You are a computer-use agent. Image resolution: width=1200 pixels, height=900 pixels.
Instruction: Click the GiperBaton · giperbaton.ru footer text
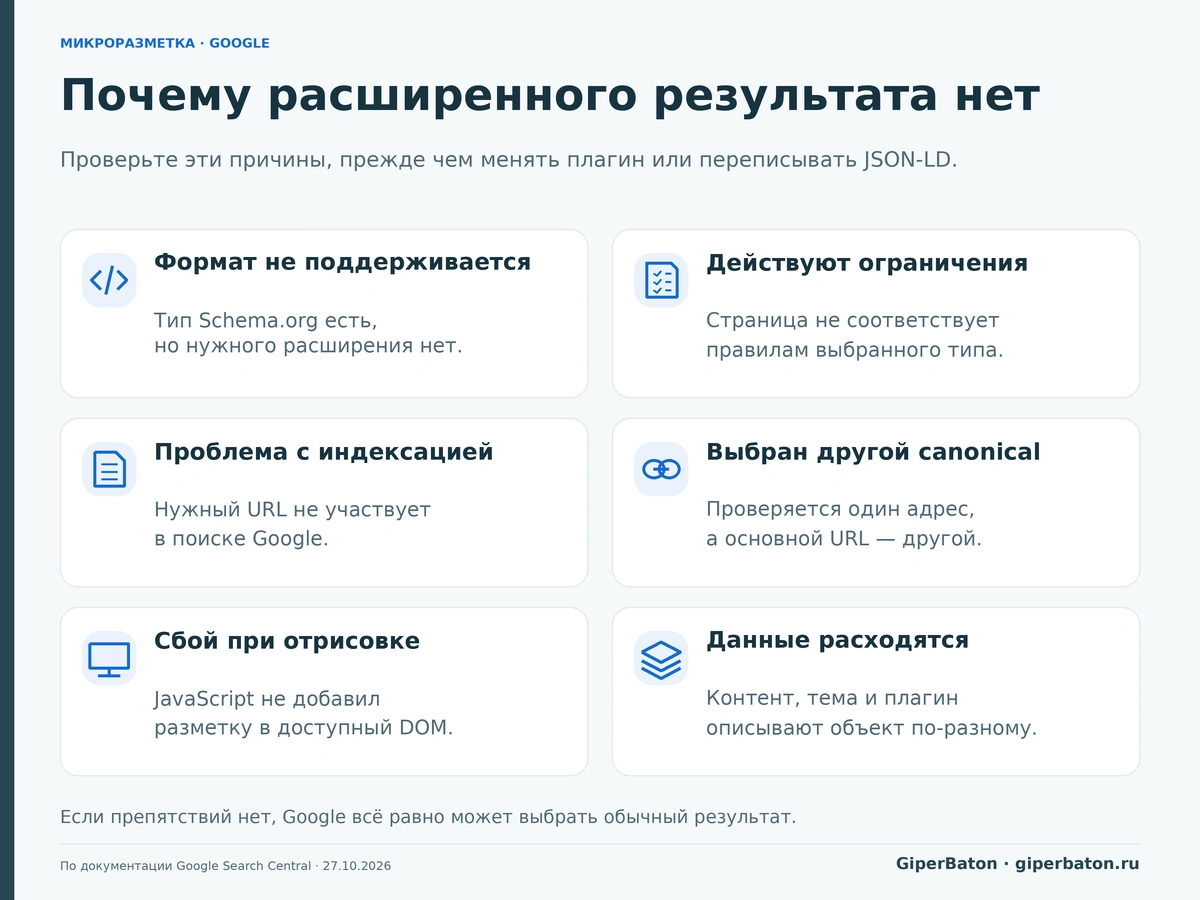click(1018, 864)
